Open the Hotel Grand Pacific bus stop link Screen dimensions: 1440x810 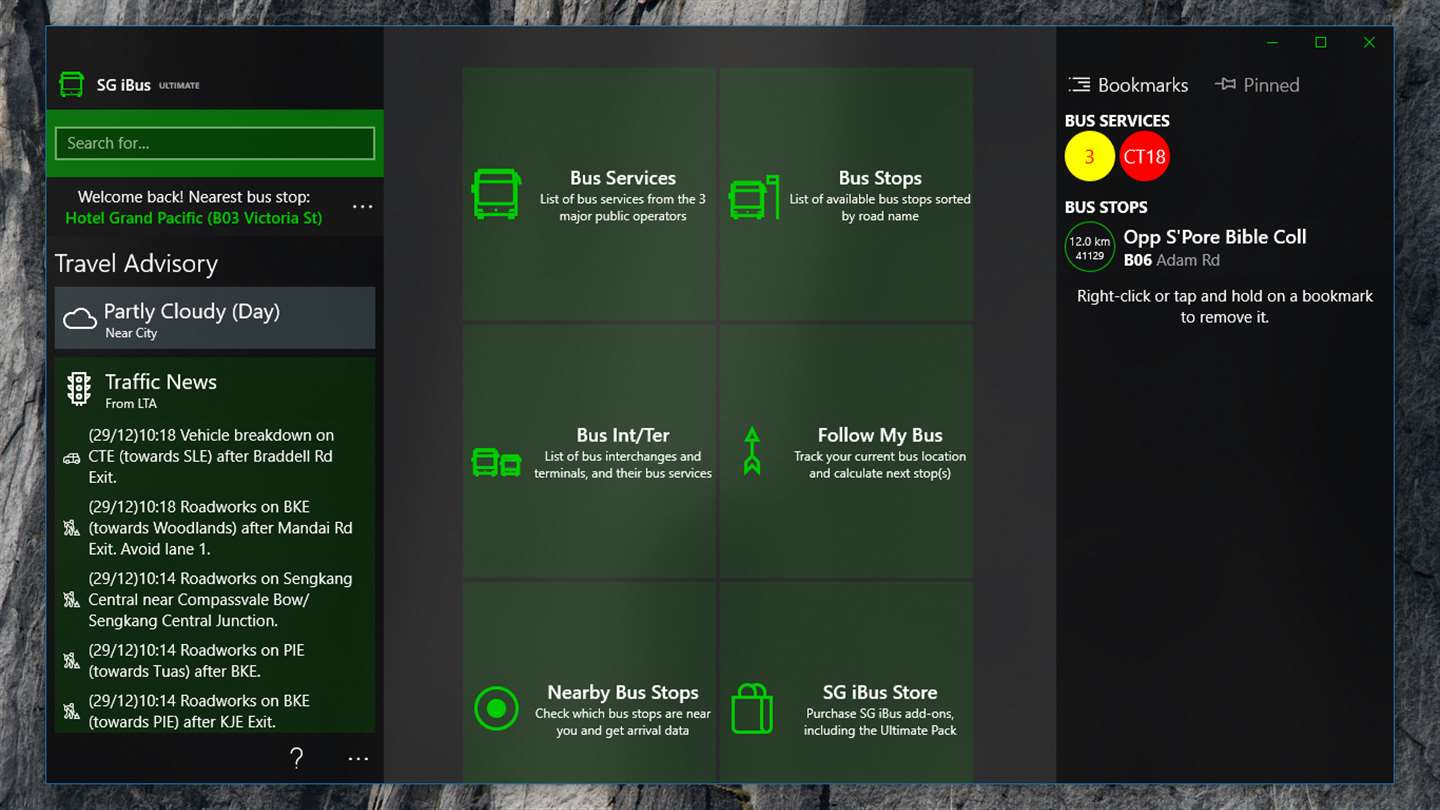point(194,218)
